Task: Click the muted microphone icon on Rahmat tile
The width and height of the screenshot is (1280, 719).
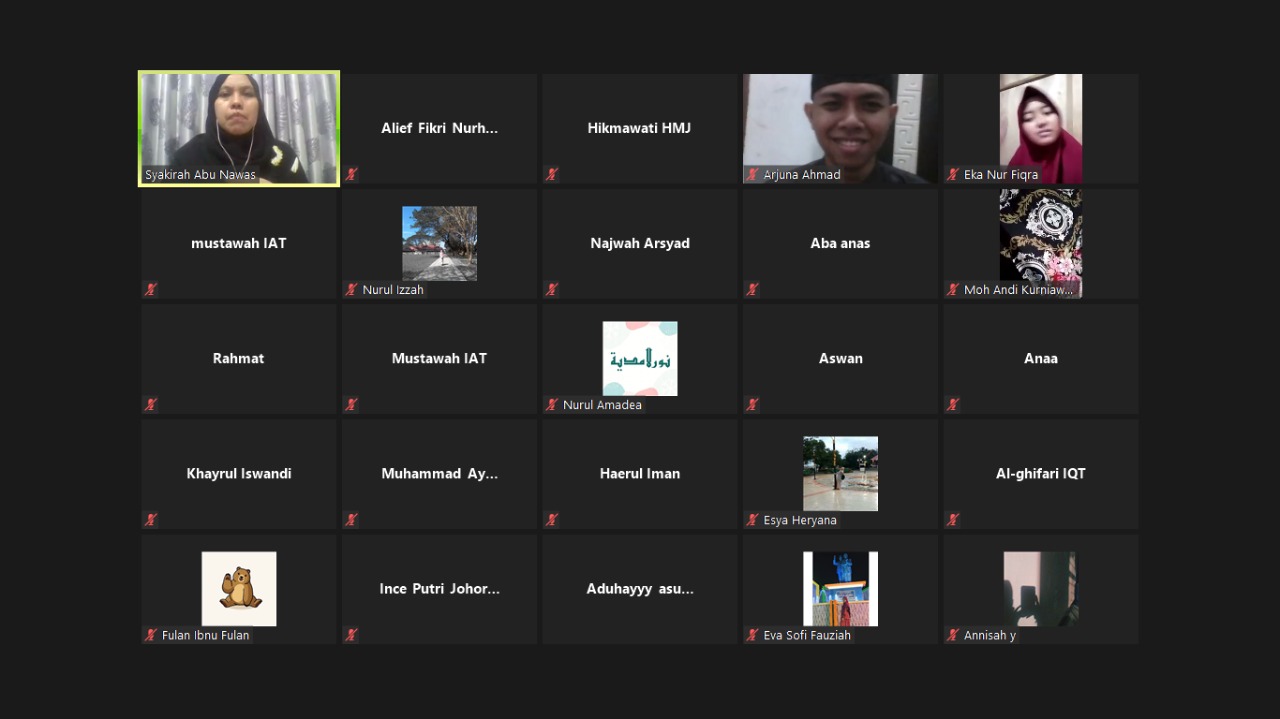Action: (150, 405)
